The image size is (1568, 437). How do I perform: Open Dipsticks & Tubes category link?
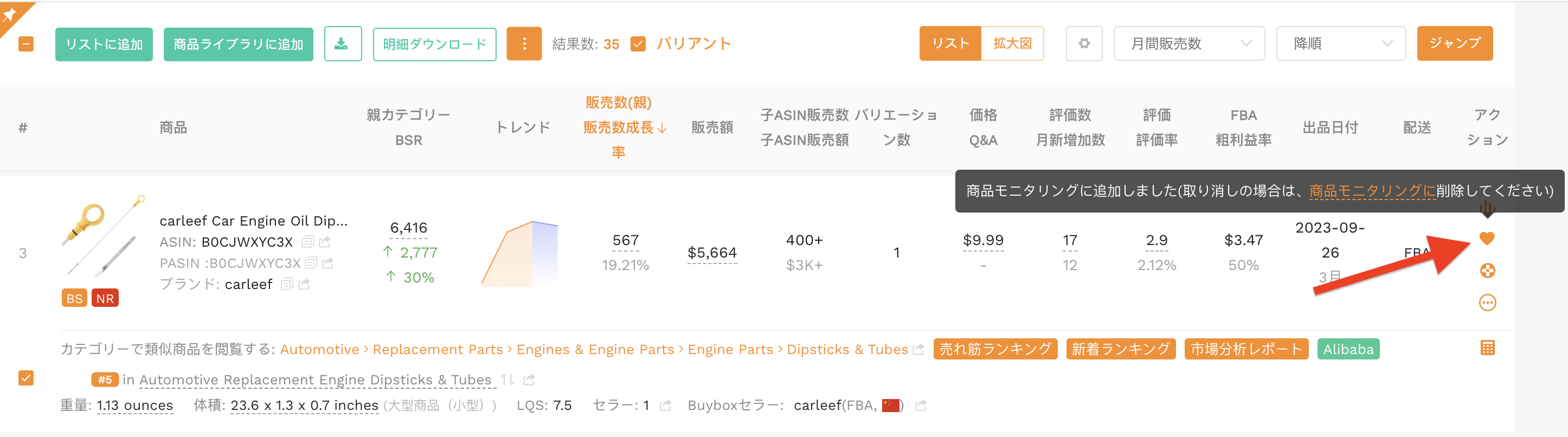click(847, 349)
